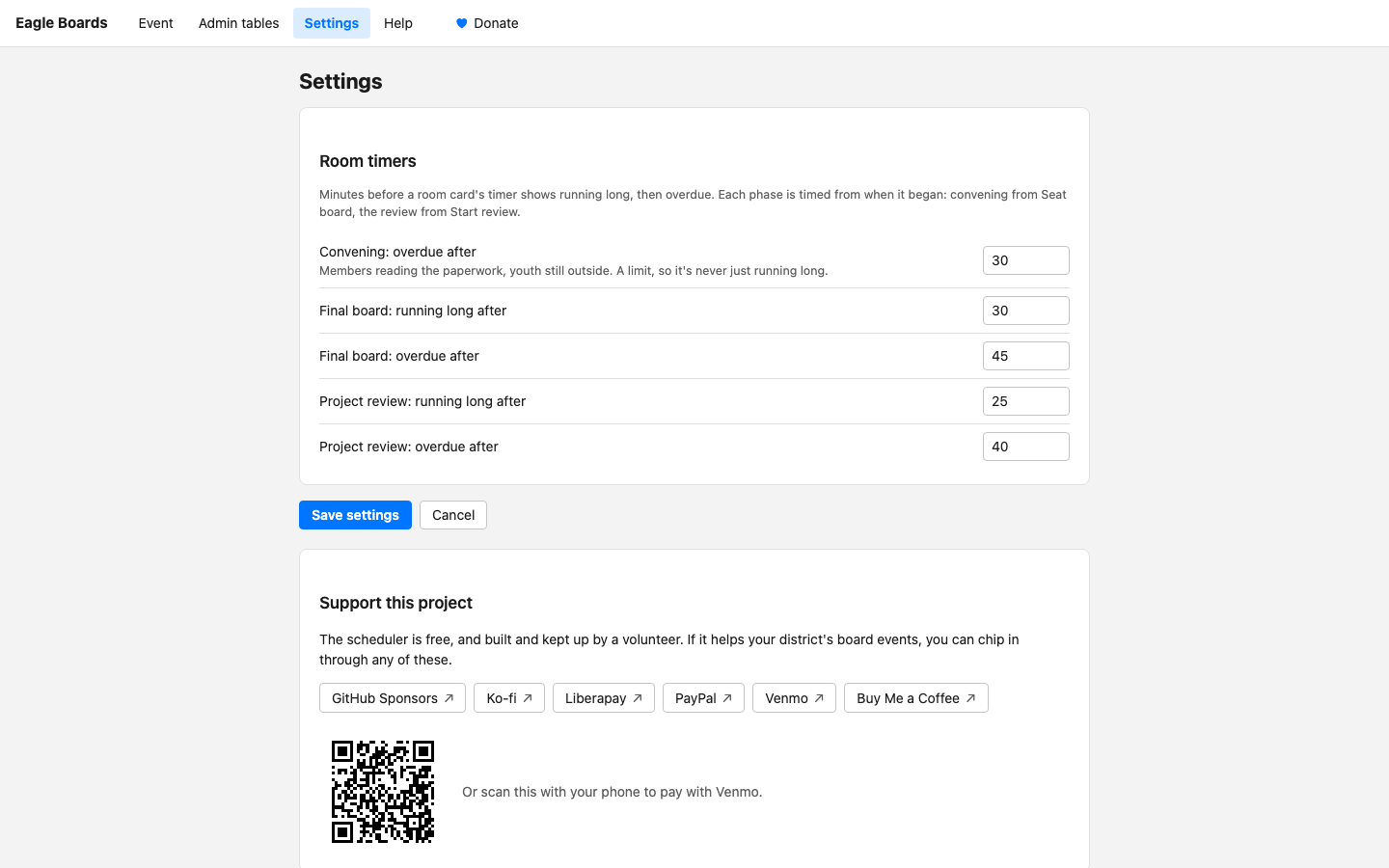Open GitHub Sponsors external link
This screenshot has width=1389, height=868.
pos(393,698)
